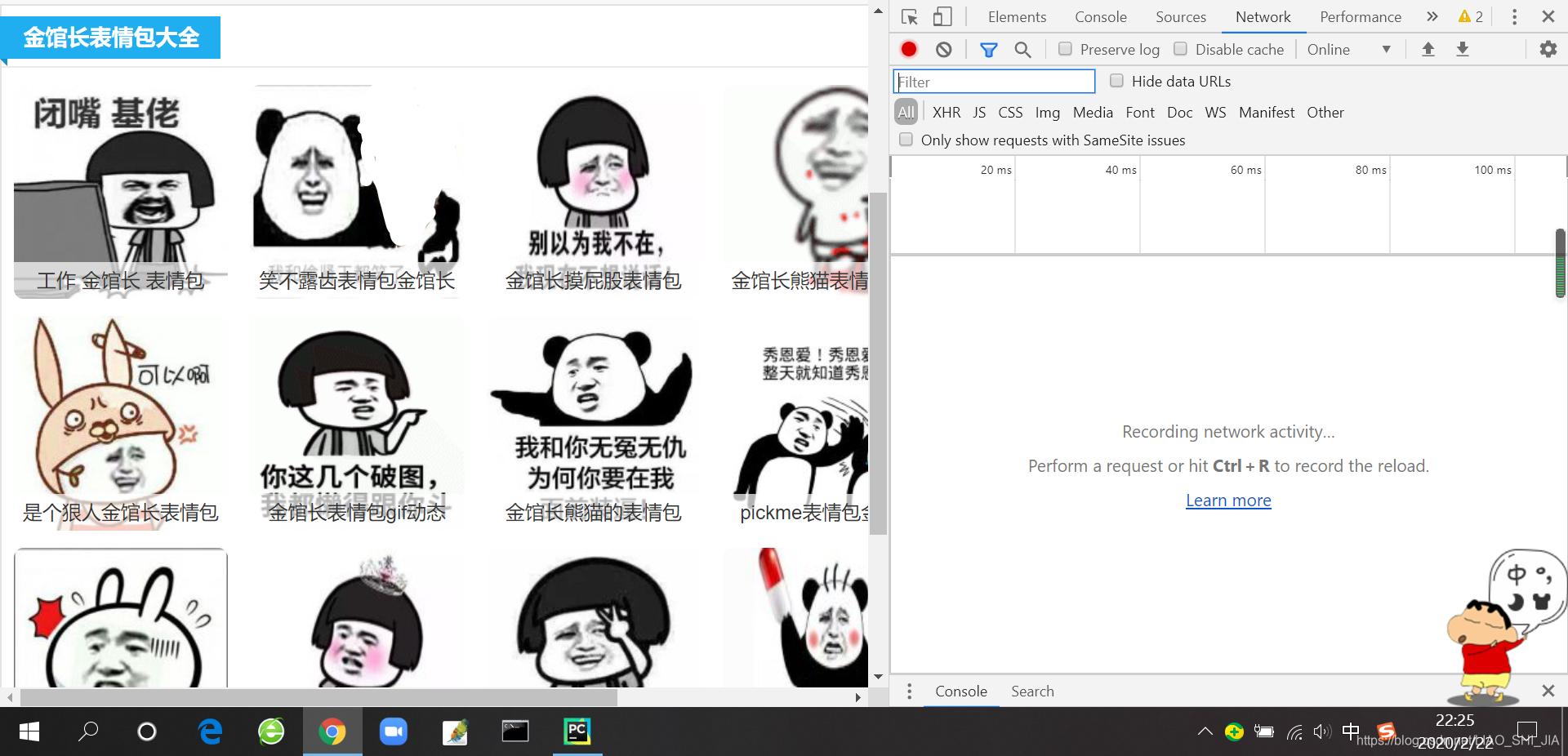
Task: Stop recording network activity
Action: (908, 49)
